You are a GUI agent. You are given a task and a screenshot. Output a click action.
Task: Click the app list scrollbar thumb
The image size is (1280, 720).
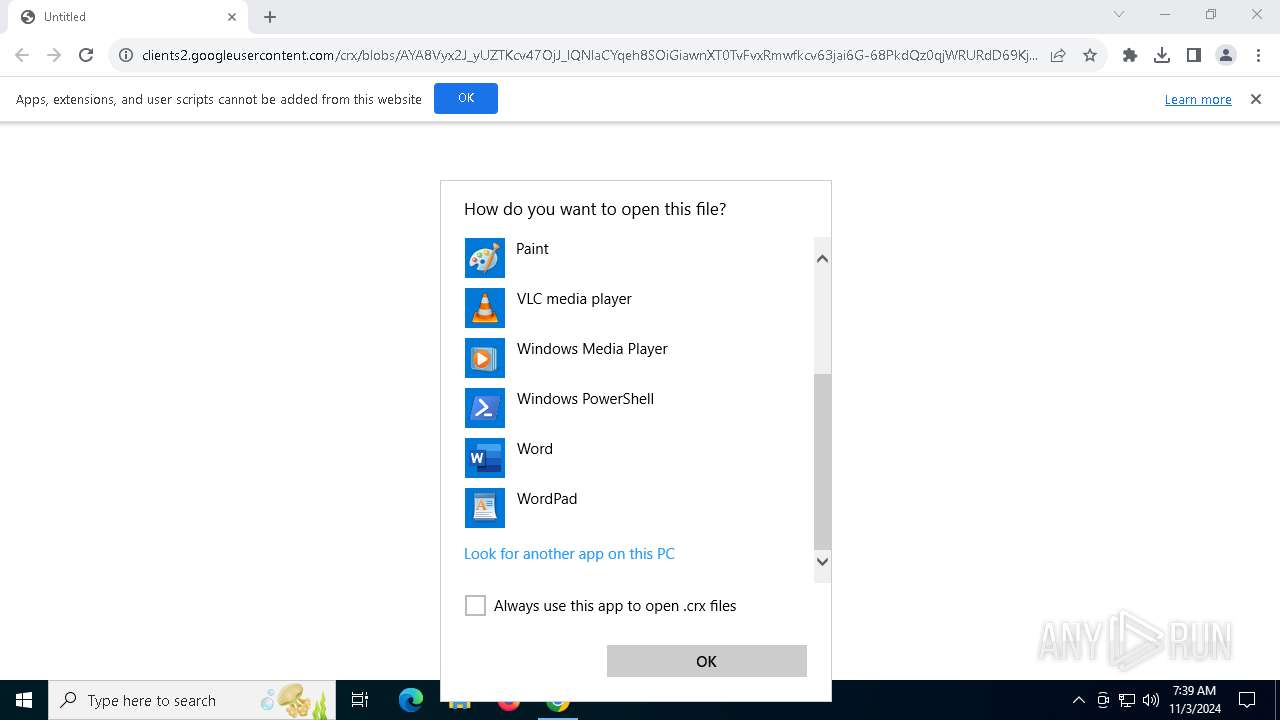click(822, 462)
